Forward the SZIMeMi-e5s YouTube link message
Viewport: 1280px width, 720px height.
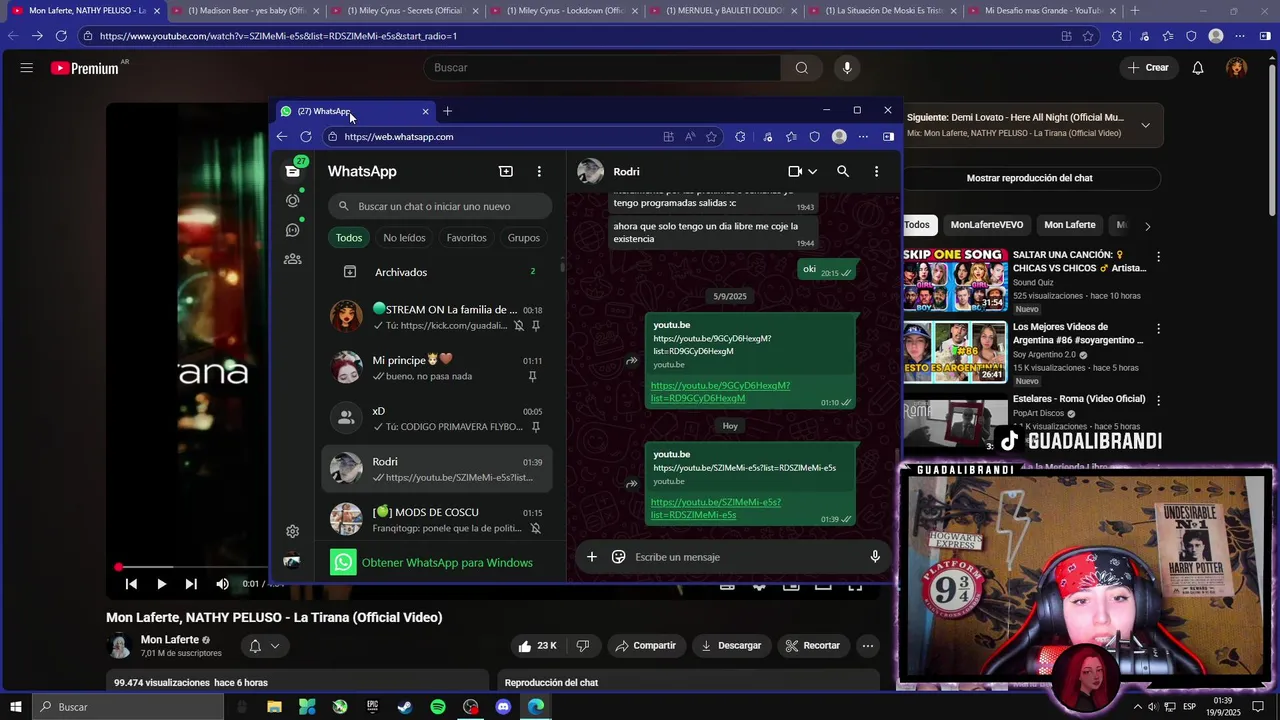(631, 484)
